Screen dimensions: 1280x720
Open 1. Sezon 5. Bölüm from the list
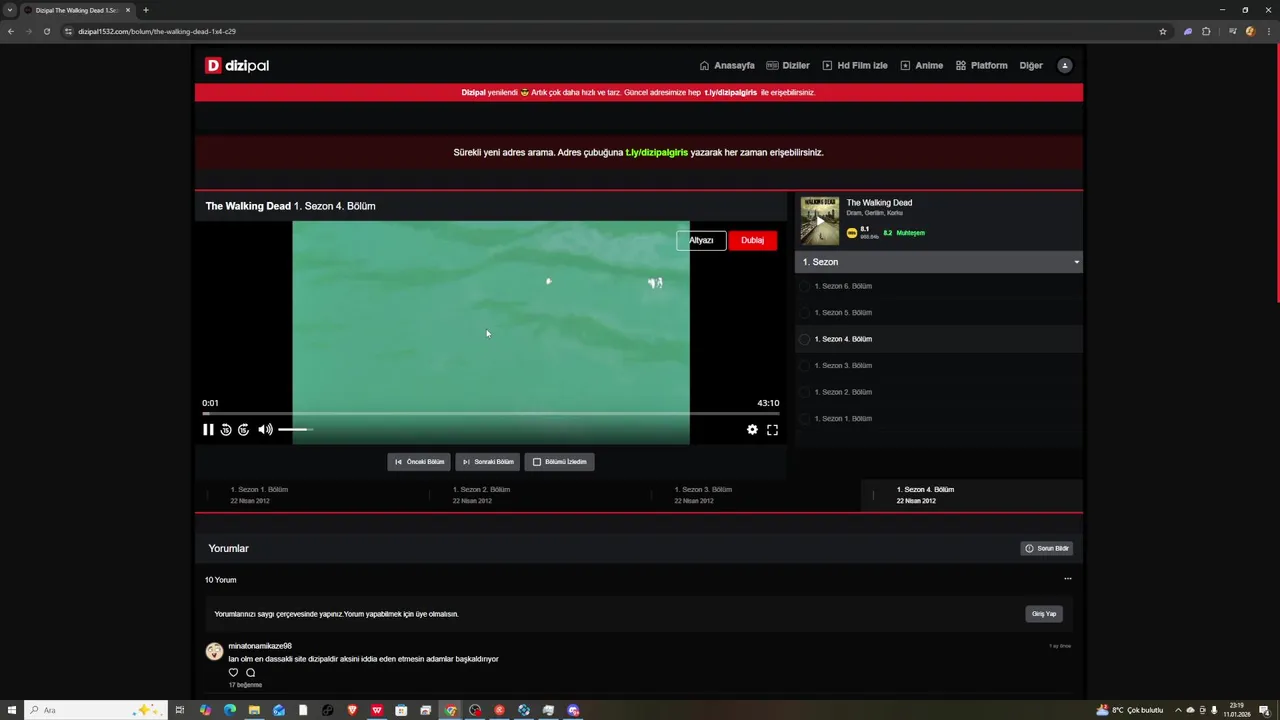pyautogui.click(x=843, y=313)
